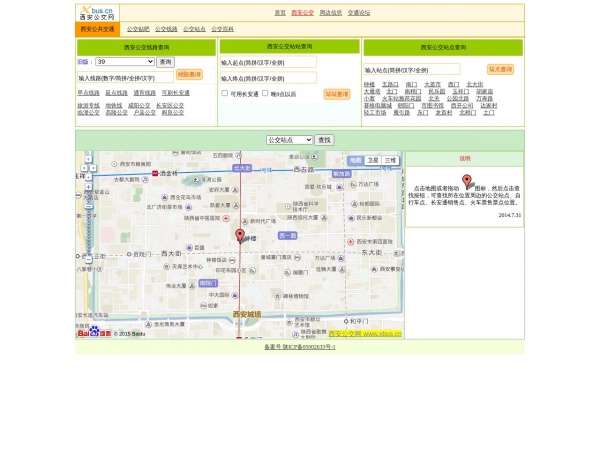Click the map zoom-out minus button
600x450 pixels.
point(88,259)
